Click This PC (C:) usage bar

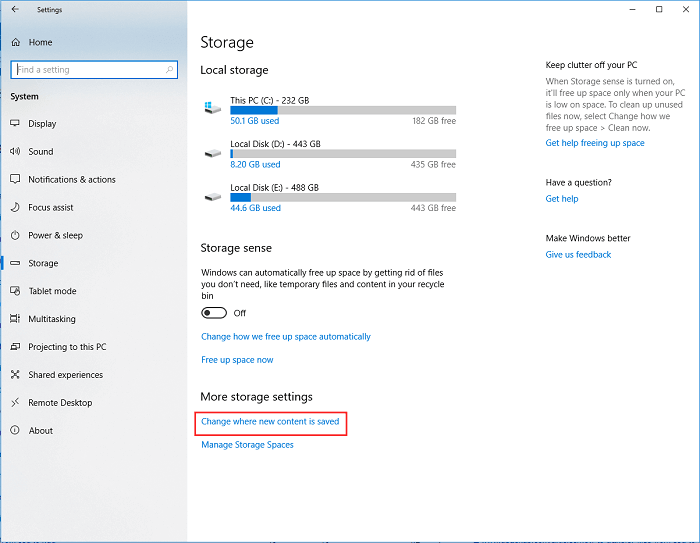pos(343,110)
